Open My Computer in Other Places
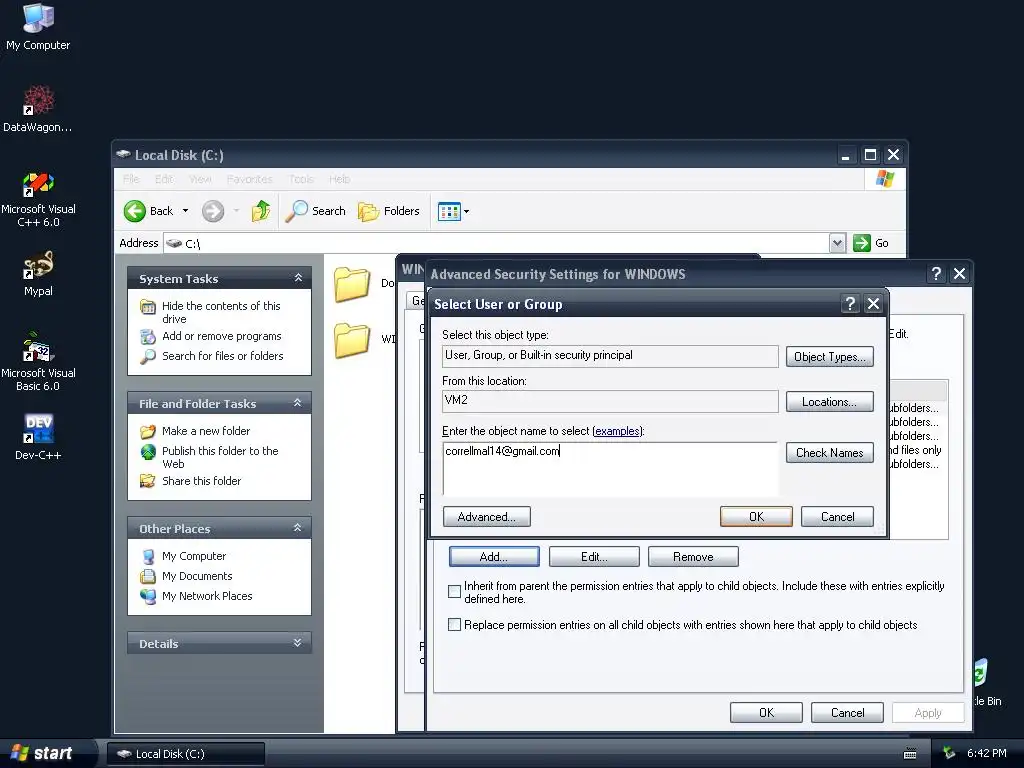The width and height of the screenshot is (1024, 768). pos(194,556)
